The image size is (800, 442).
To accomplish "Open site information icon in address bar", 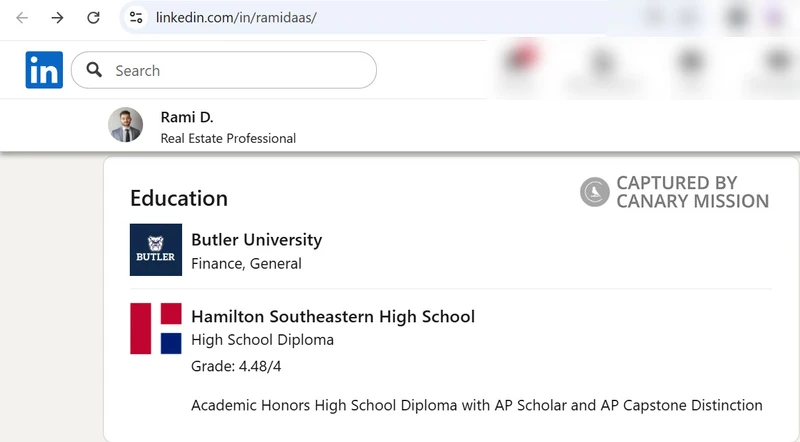I will (136, 18).
